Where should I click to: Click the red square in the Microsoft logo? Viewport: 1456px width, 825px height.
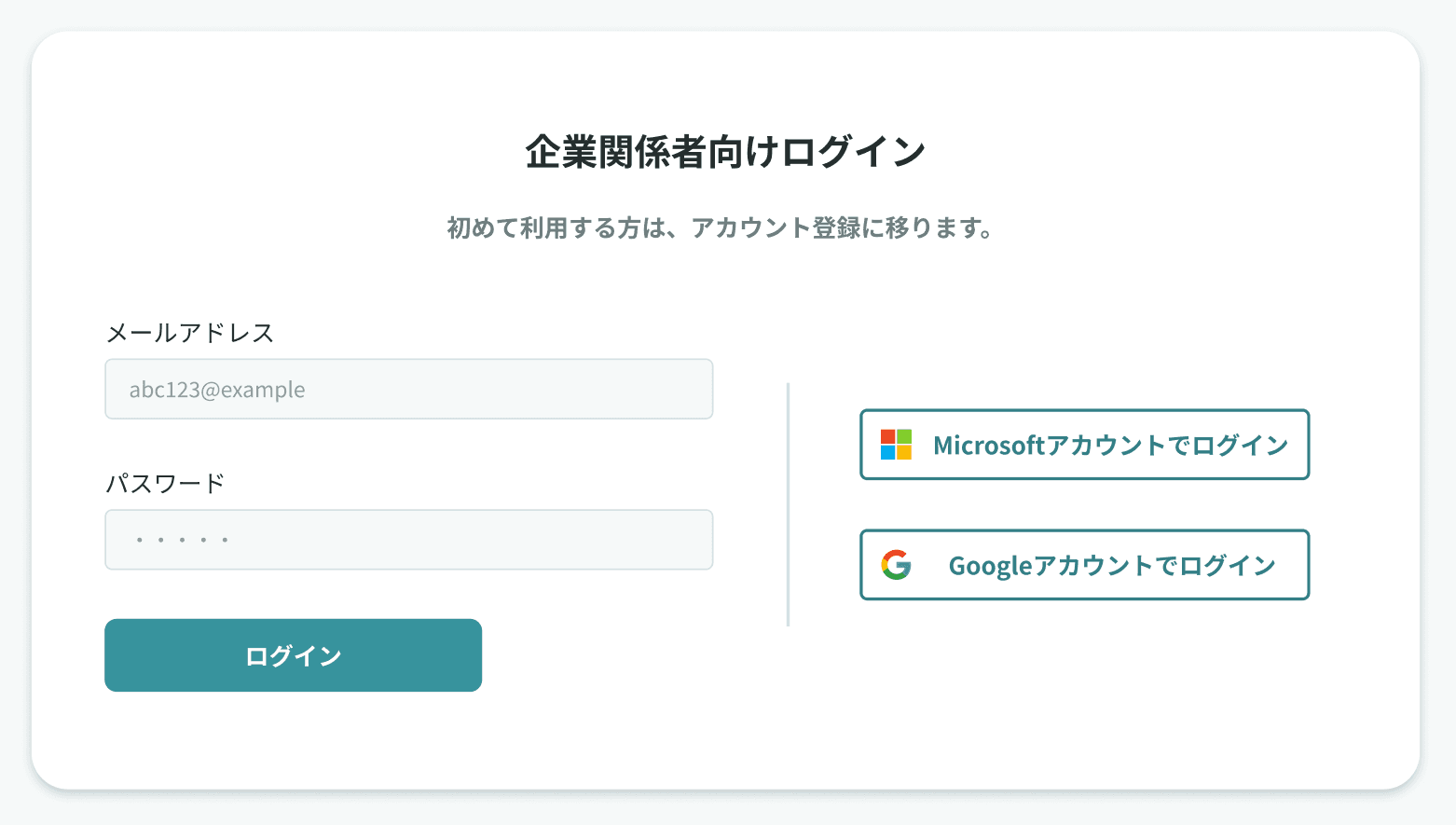point(888,437)
